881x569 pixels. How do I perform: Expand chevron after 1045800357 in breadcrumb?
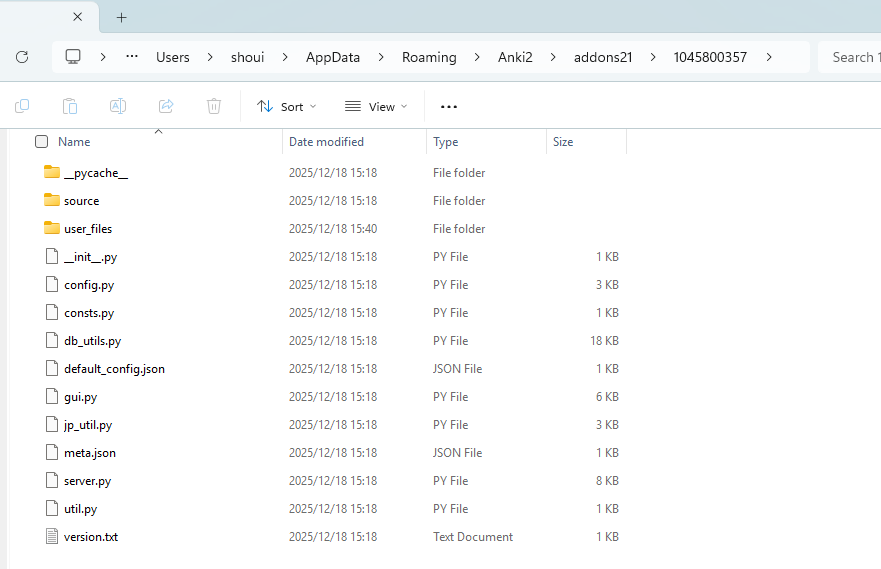pyautogui.click(x=769, y=57)
